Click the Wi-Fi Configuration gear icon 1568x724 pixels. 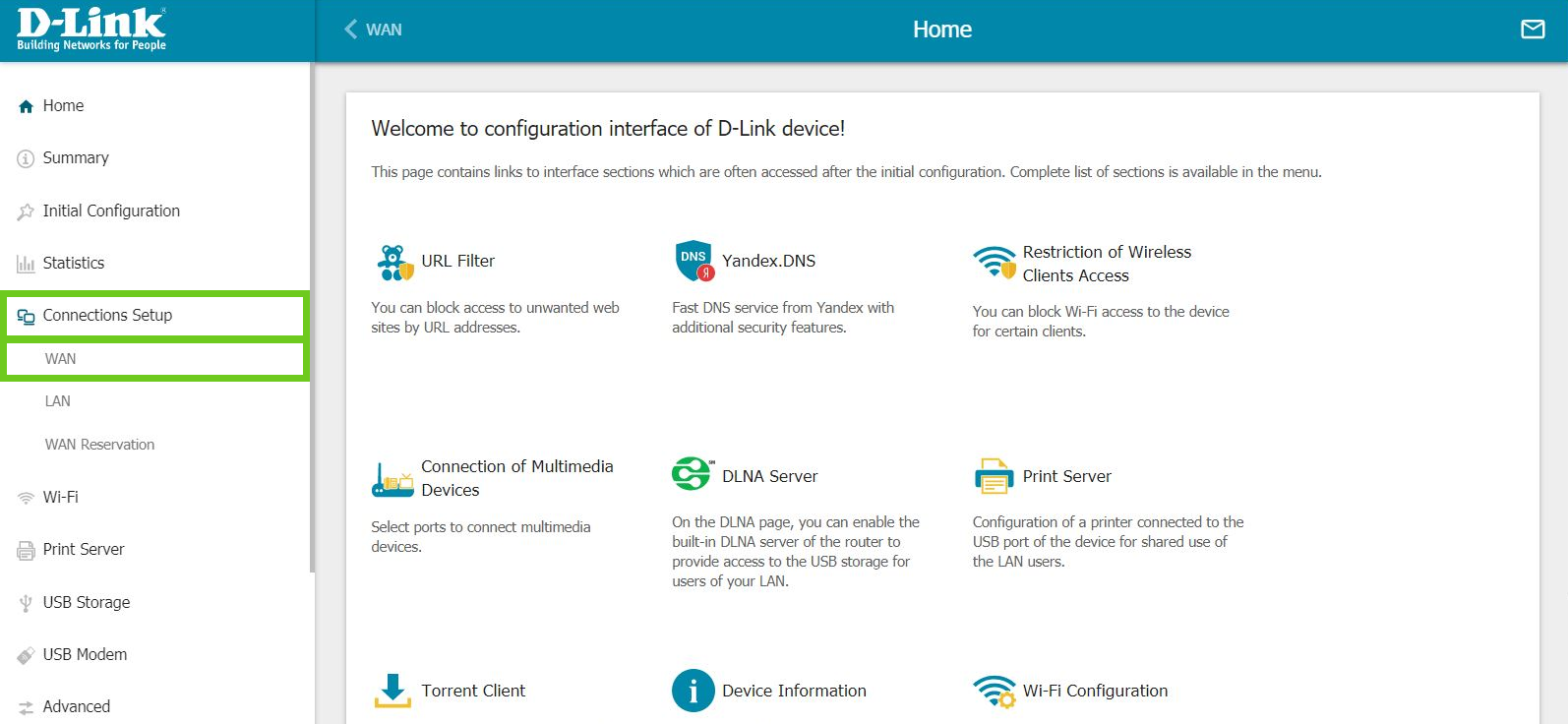coord(994,691)
